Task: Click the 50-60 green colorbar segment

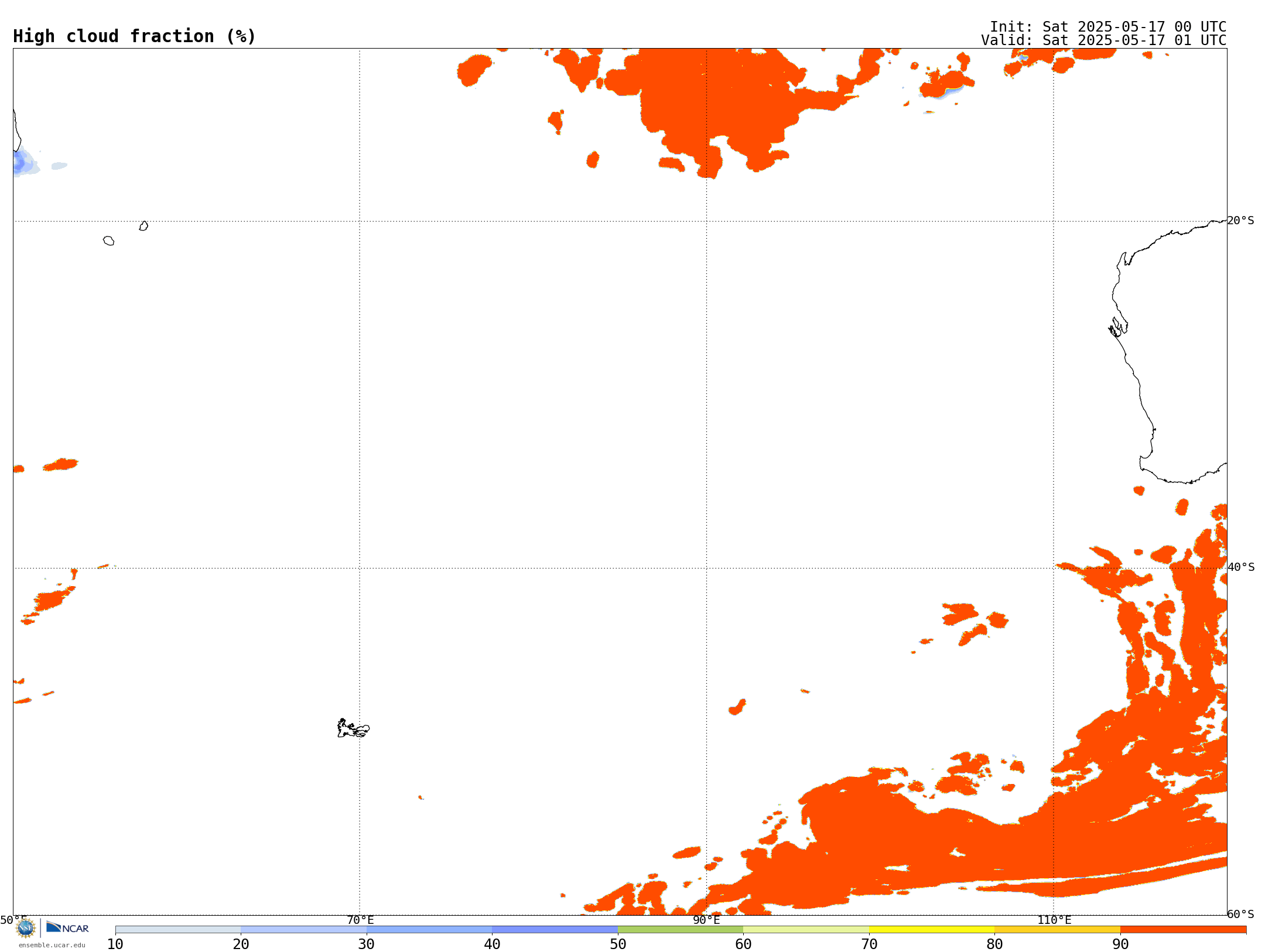Action: pyautogui.click(x=681, y=930)
